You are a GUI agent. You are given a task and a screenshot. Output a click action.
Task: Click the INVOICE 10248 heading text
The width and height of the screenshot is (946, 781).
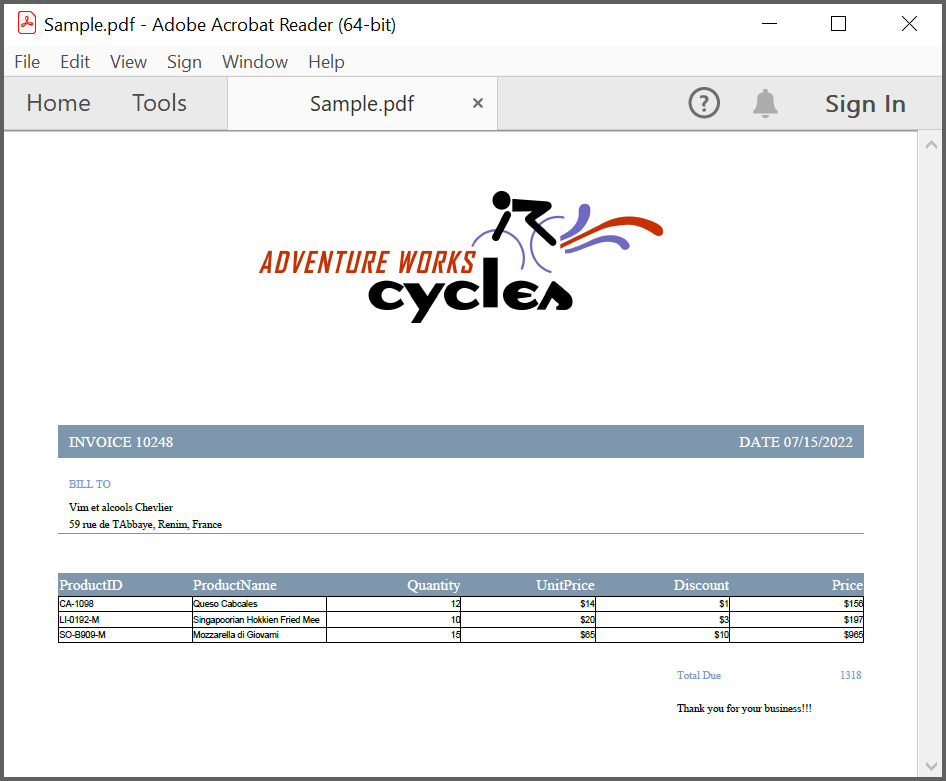[x=121, y=442]
